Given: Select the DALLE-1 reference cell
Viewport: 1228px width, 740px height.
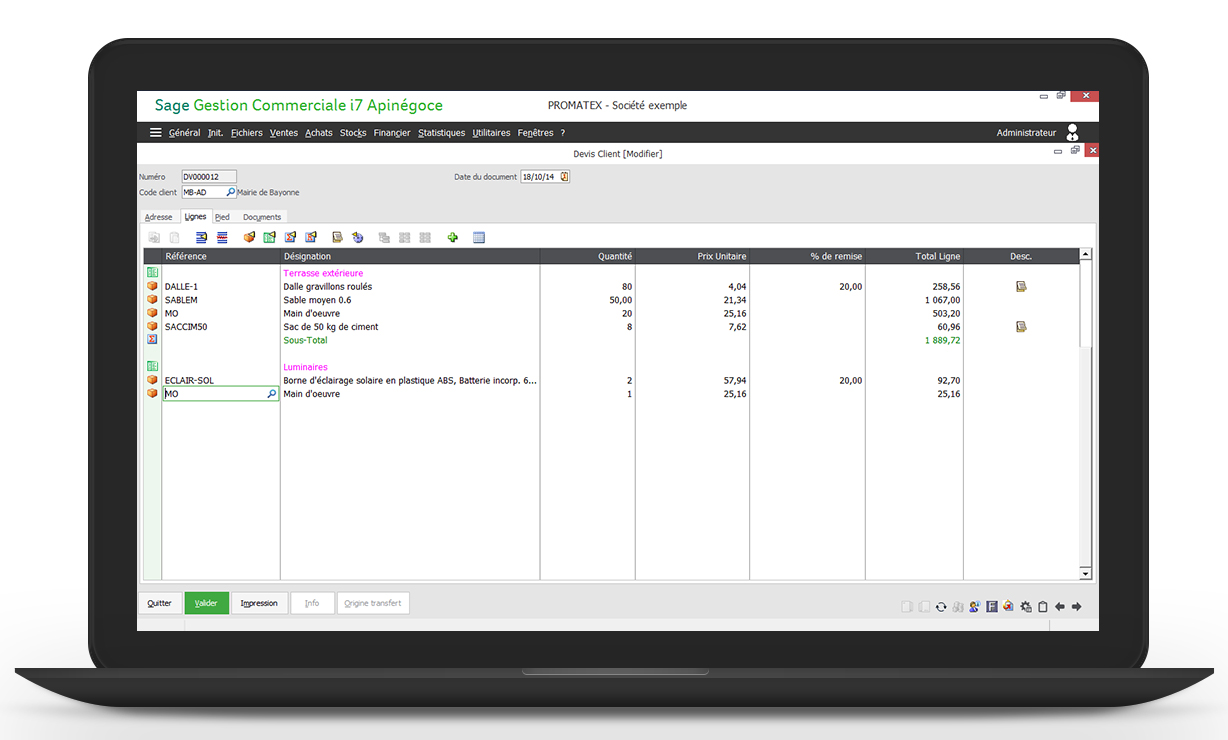Looking at the screenshot, I should click(x=221, y=286).
